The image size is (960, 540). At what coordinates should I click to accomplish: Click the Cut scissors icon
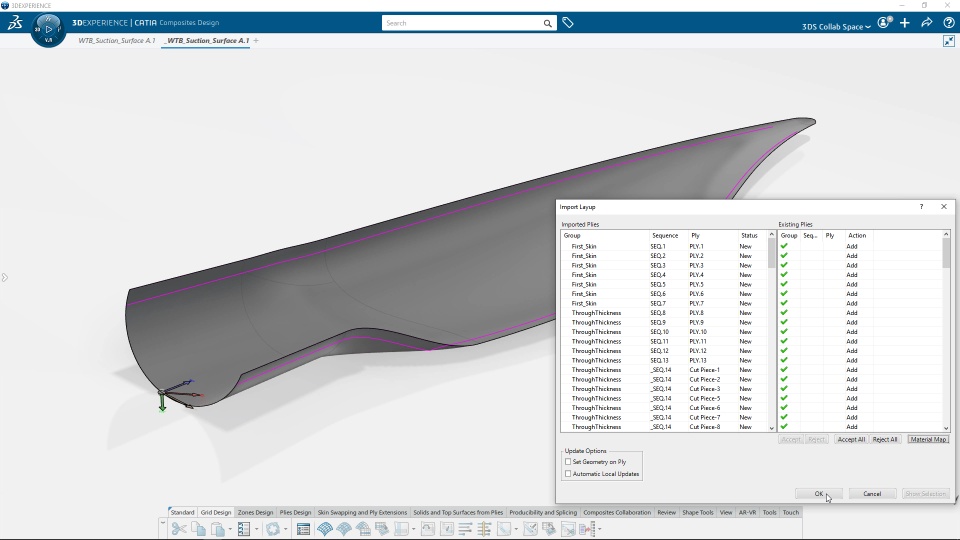179,529
